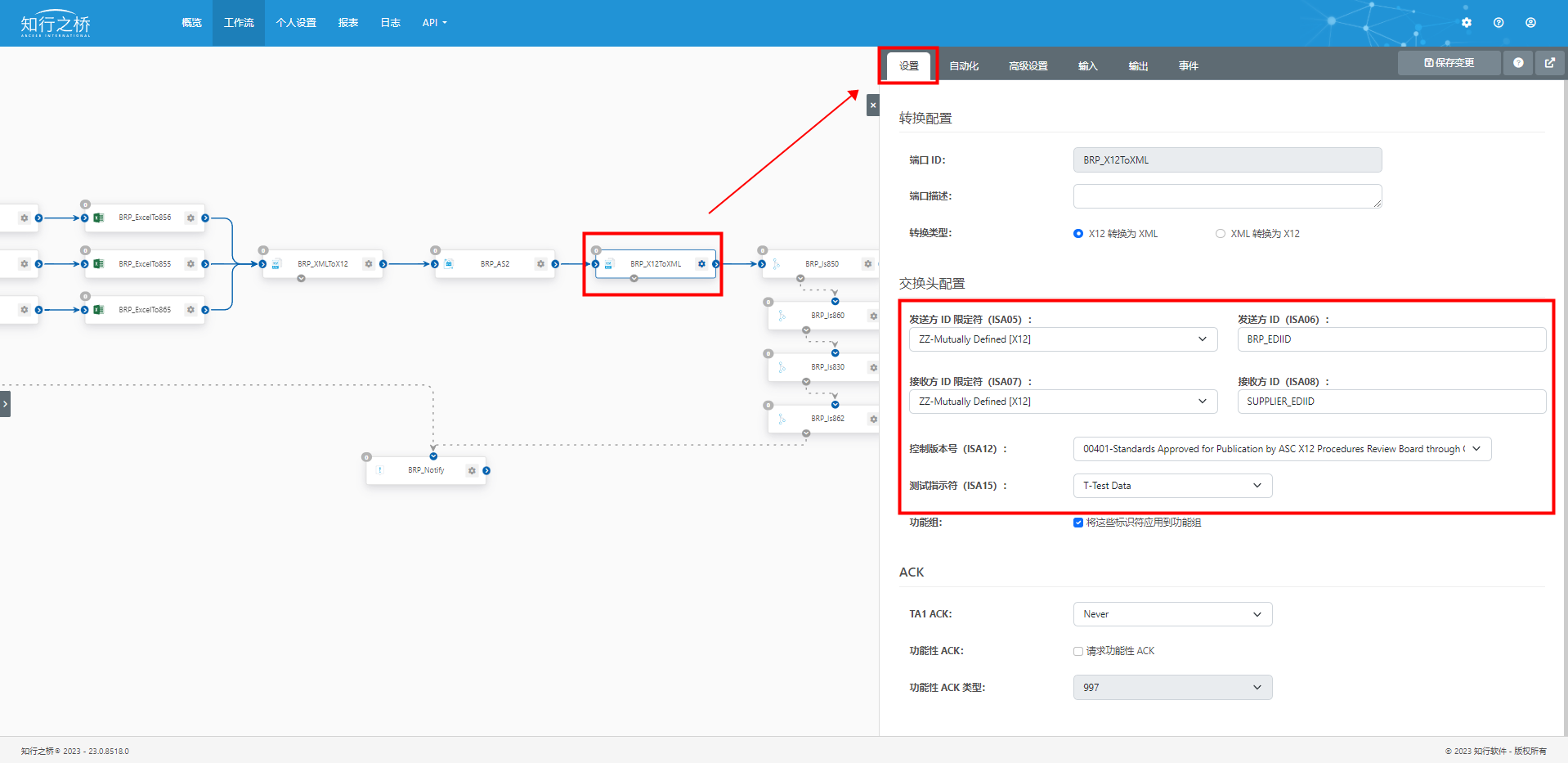
Task: Open the help icon in top navigation
Action: click(1499, 23)
